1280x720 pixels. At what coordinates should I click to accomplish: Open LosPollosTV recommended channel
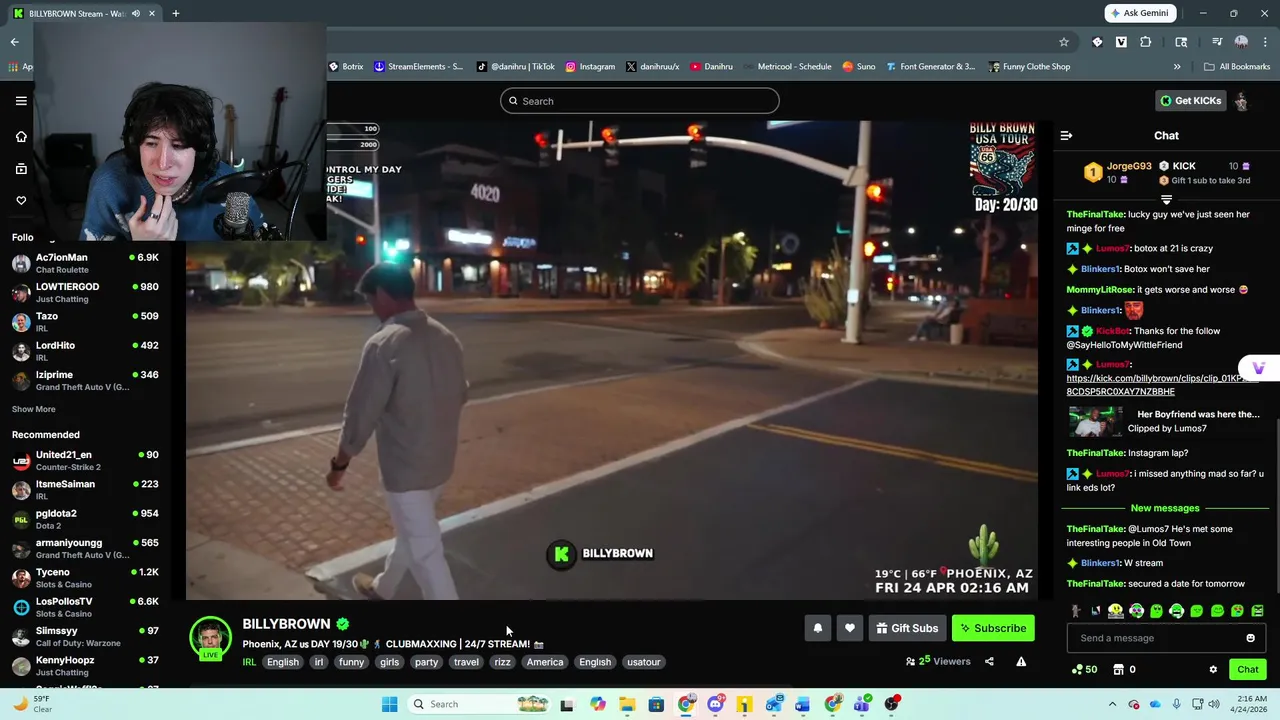point(85,607)
